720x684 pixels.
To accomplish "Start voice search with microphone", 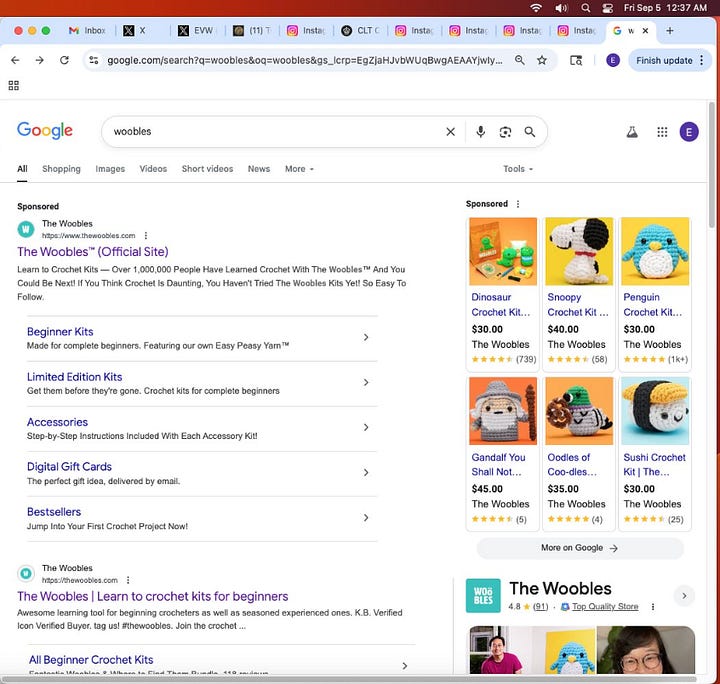I will [480, 132].
